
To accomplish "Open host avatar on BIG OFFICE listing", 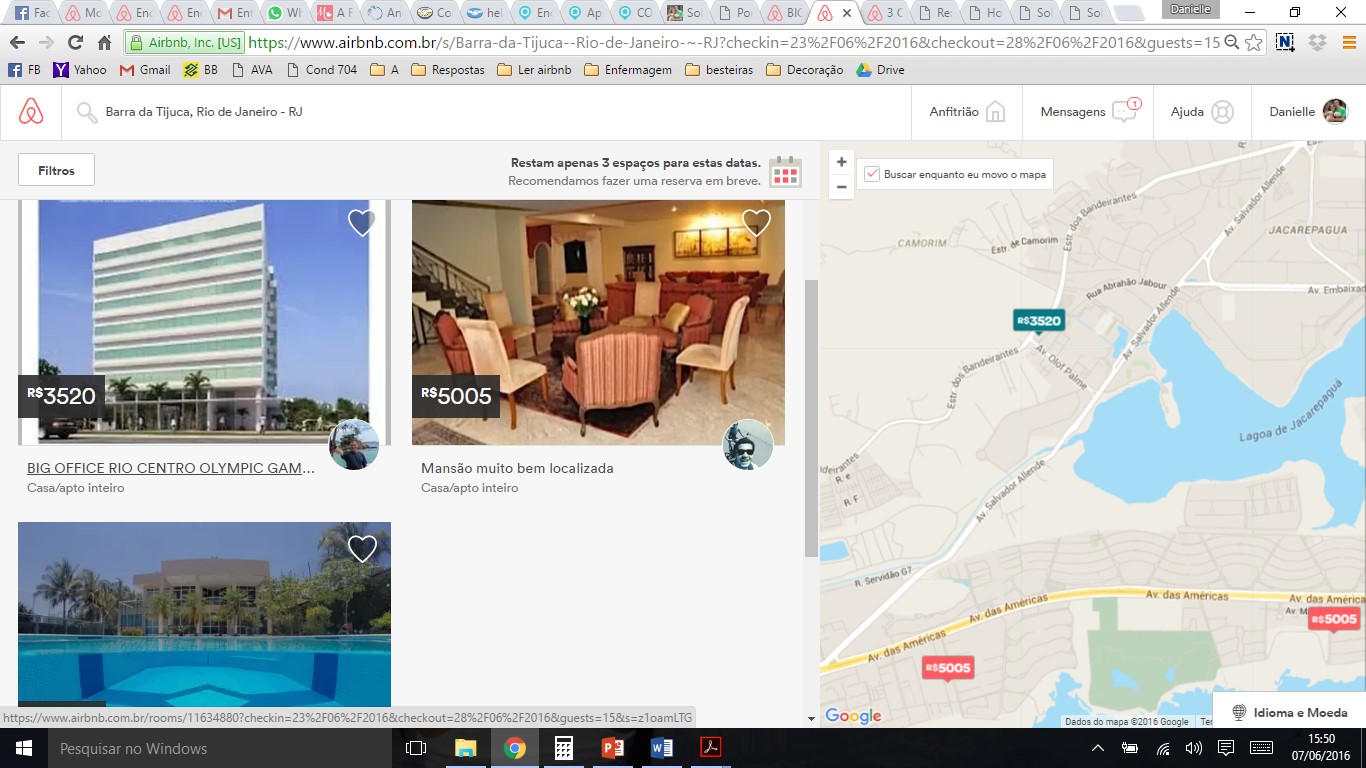I will [354, 445].
